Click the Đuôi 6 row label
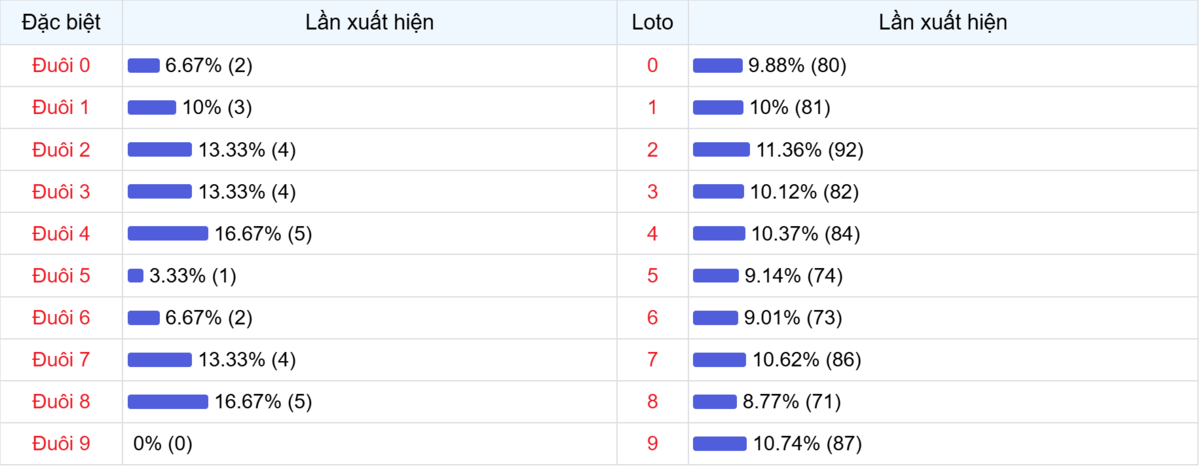This screenshot has height=466, width=1200. [61, 318]
